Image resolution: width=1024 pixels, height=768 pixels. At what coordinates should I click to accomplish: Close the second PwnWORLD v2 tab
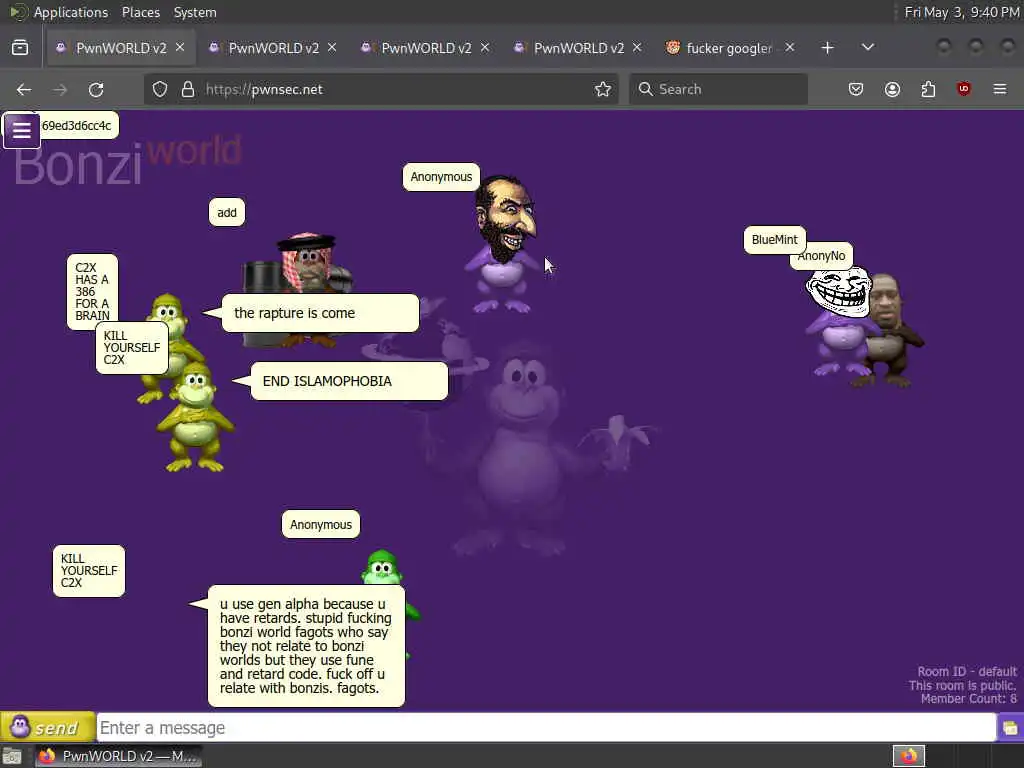click(x=332, y=48)
